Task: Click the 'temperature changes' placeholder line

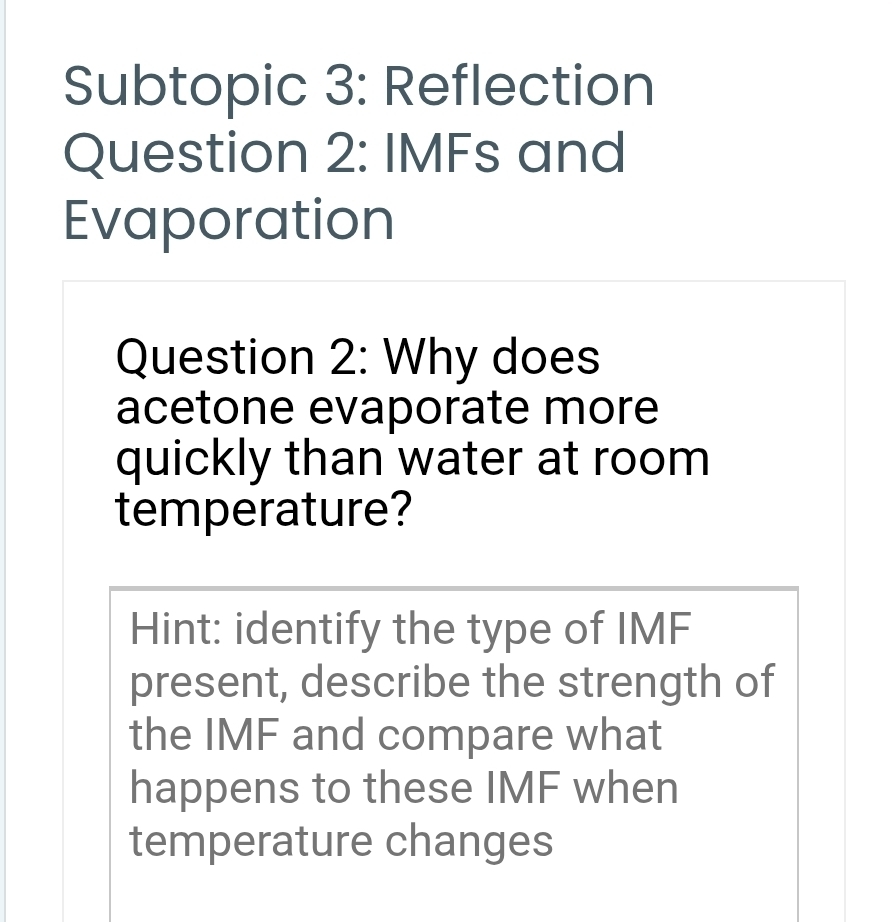Action: coord(341,841)
